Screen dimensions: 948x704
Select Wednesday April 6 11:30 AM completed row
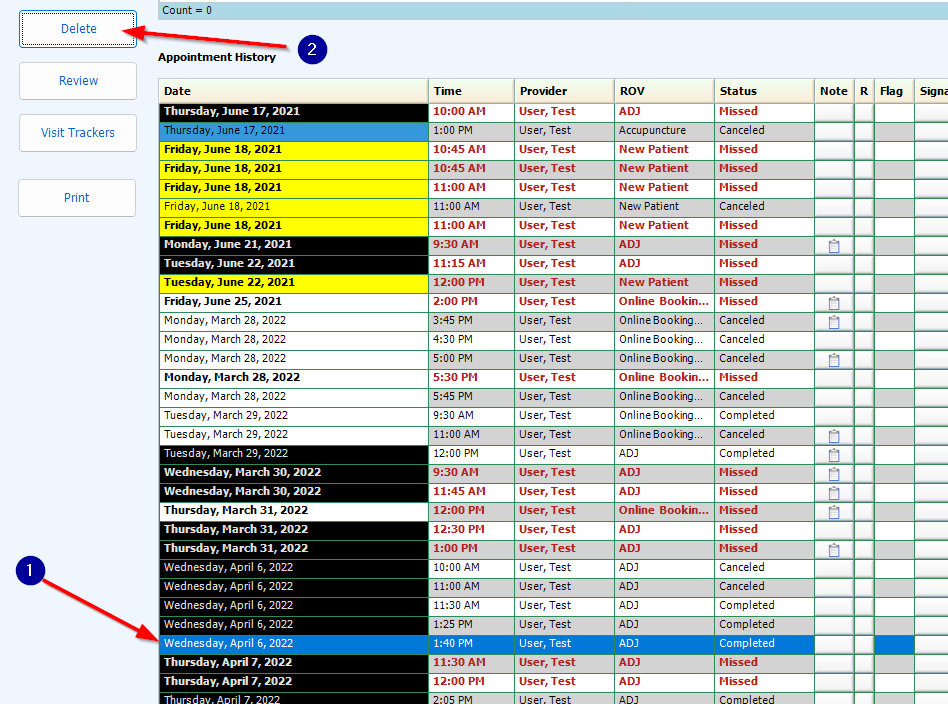point(553,605)
